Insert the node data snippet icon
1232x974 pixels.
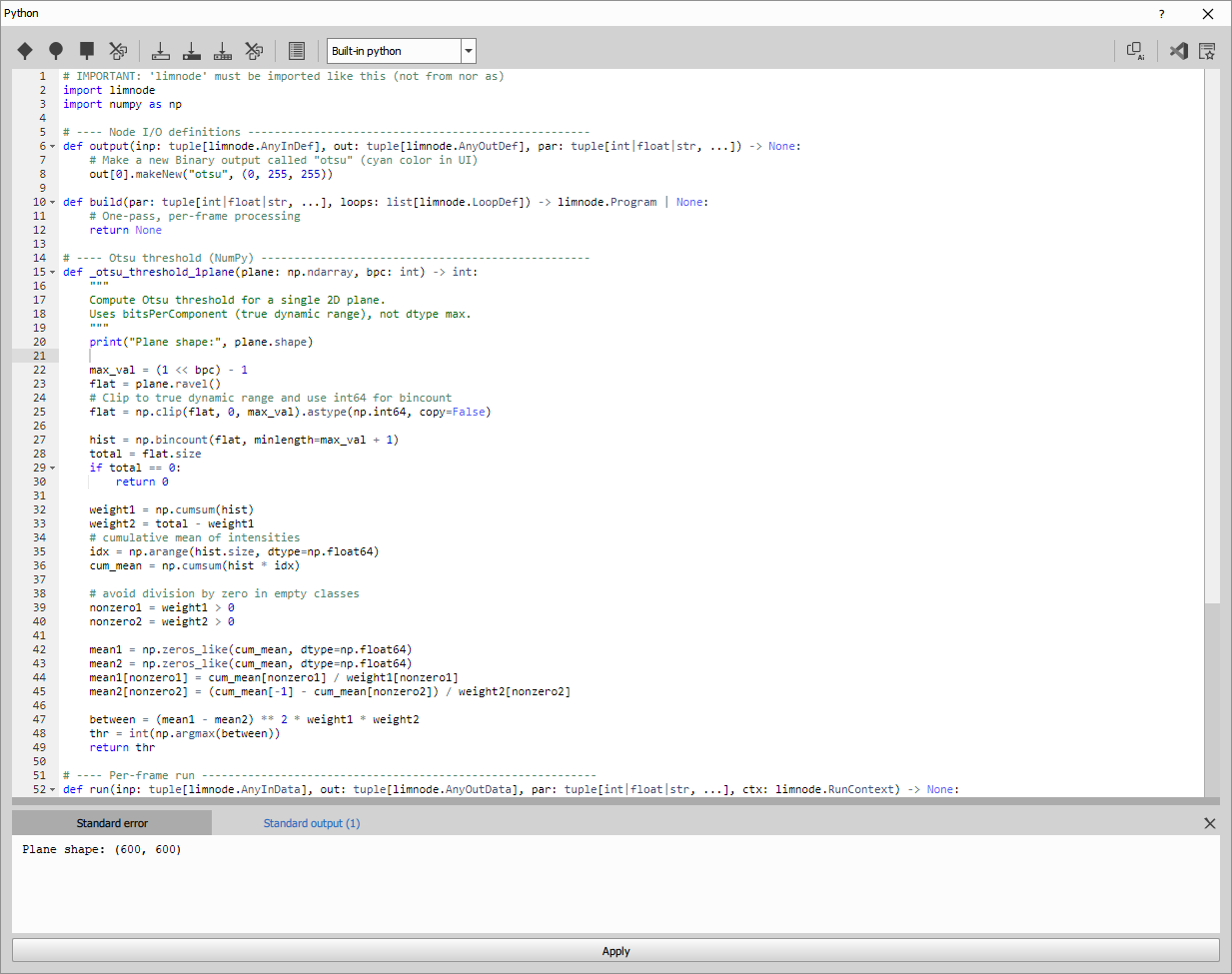tap(192, 50)
